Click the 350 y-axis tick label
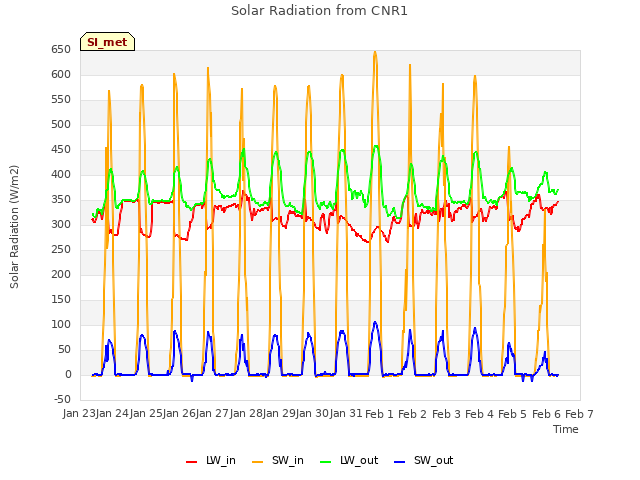Screen dimensions: 640x480 click(61, 200)
